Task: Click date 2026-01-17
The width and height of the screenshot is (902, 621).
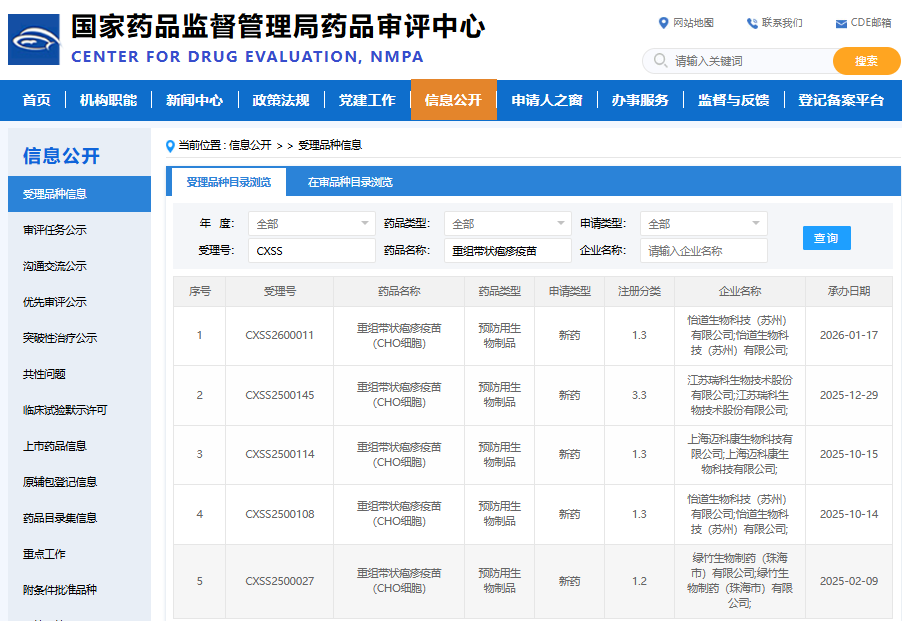Action: pos(849,335)
